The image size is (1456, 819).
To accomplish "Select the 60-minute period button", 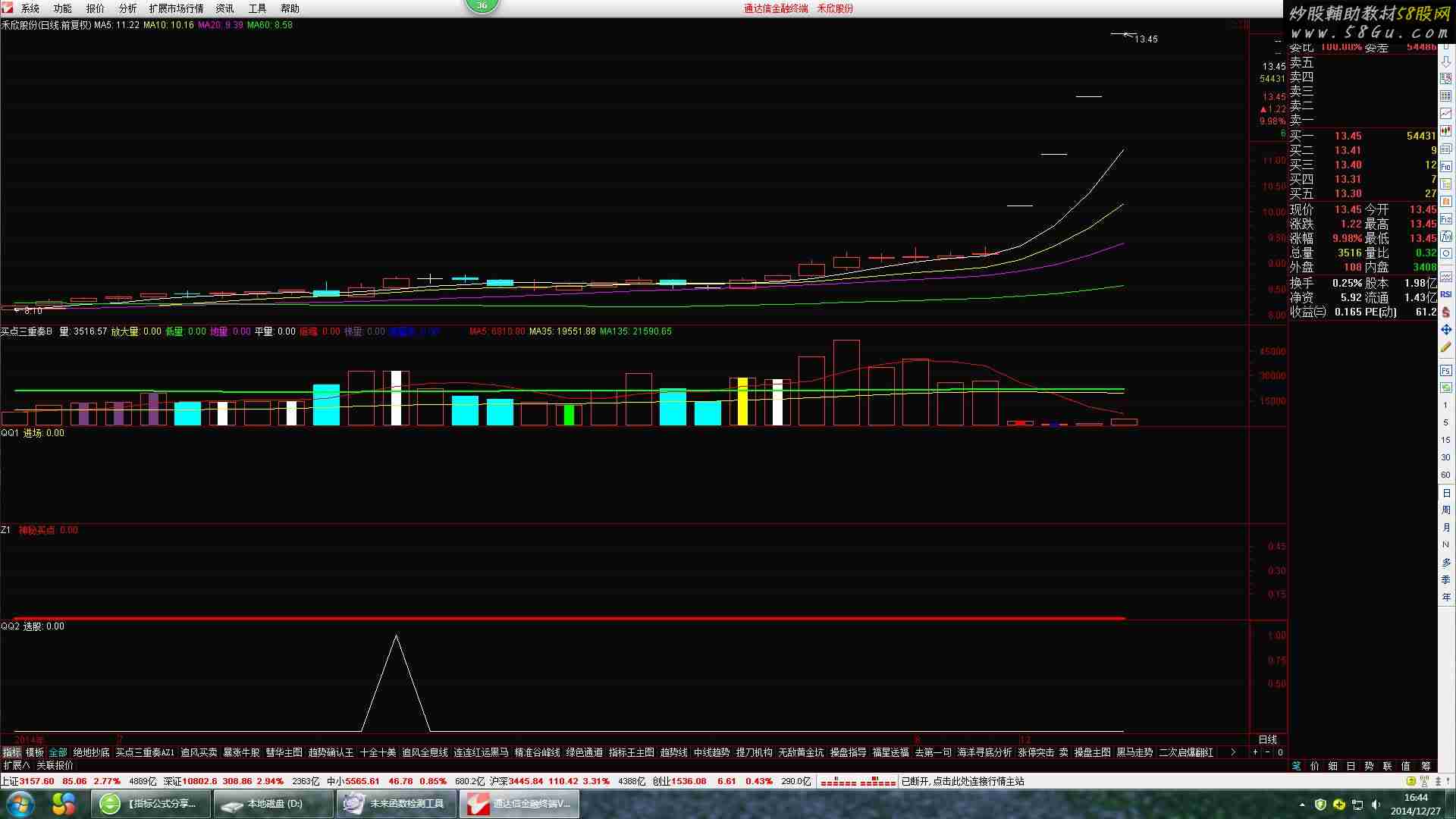I will tap(1446, 475).
